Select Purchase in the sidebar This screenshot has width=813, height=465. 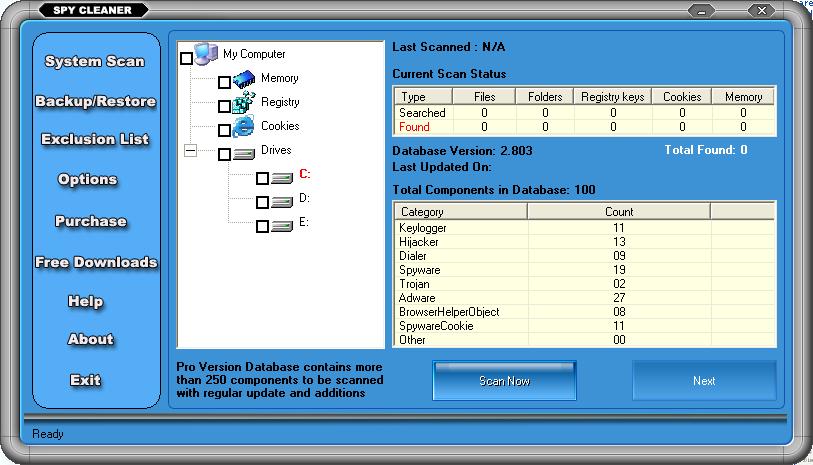click(91, 221)
